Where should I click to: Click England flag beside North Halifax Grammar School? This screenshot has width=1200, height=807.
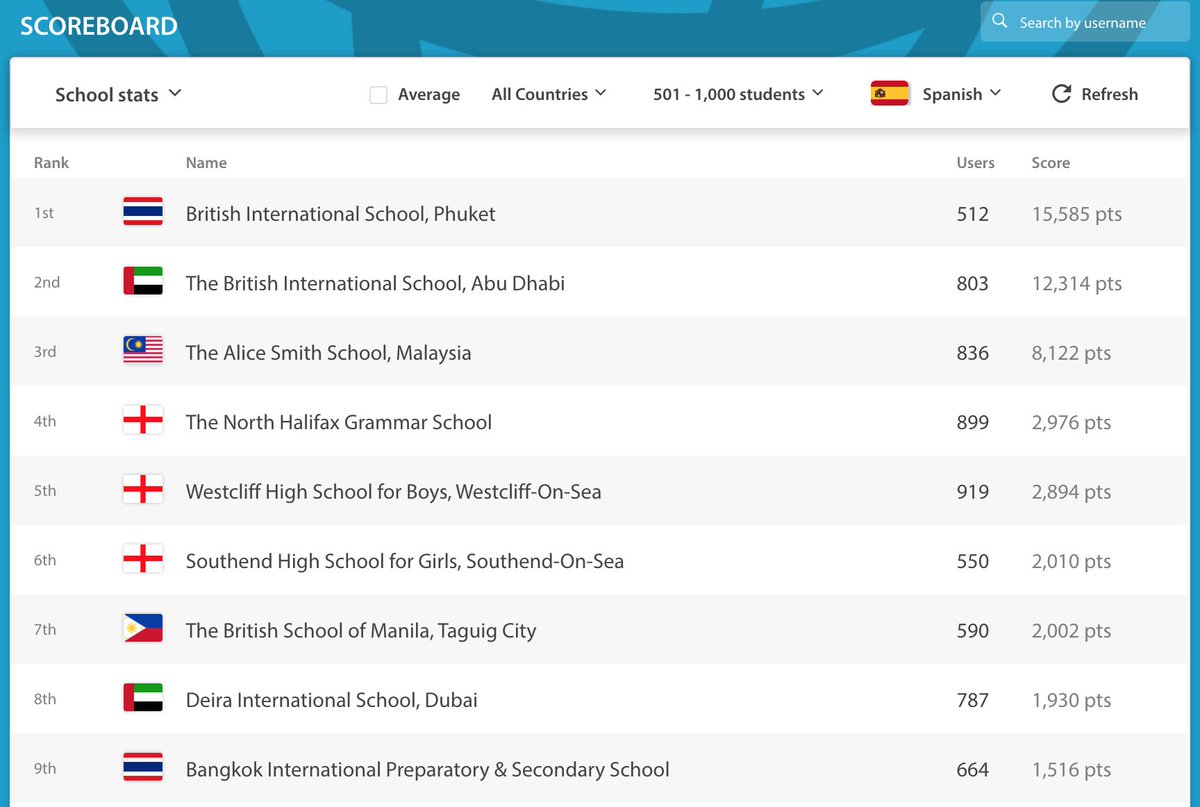(x=143, y=420)
